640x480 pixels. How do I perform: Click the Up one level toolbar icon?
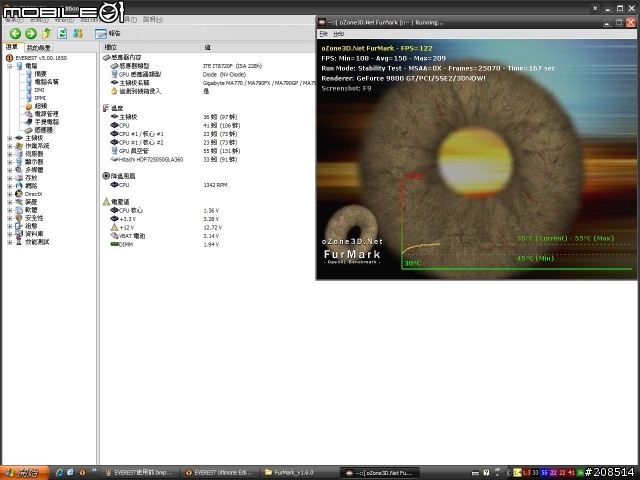(47, 33)
